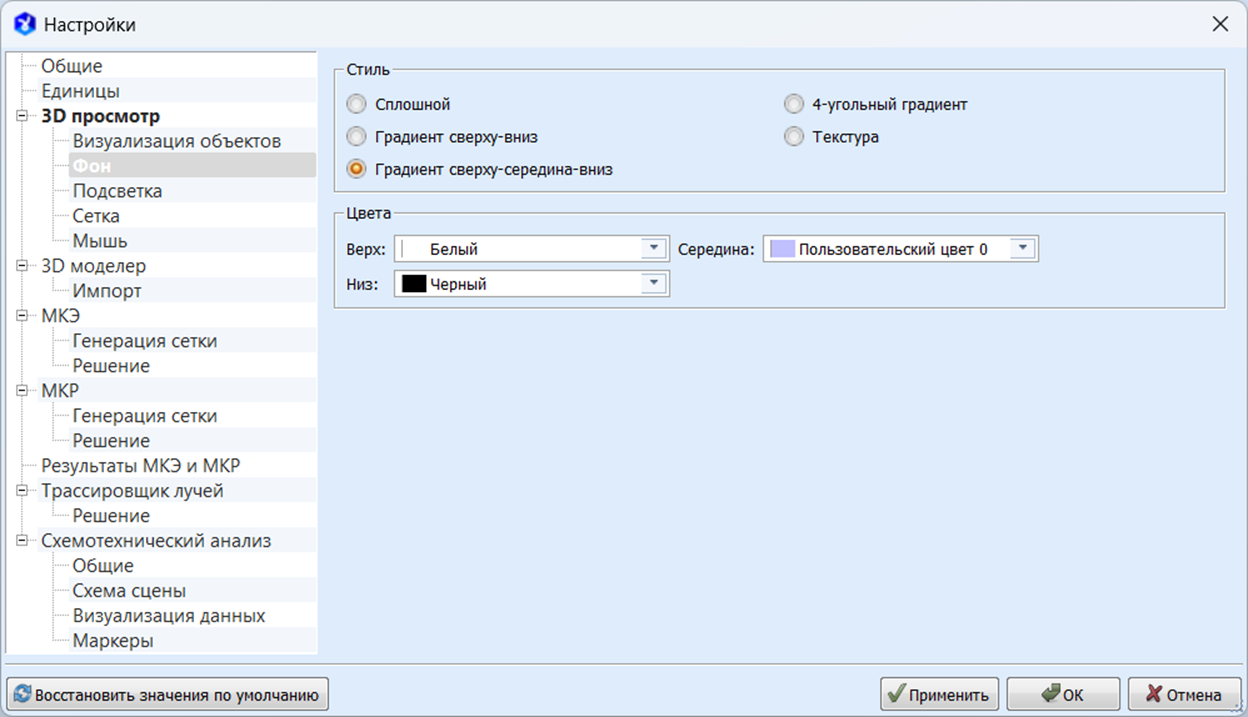Cancel with the Отмена button
The height and width of the screenshot is (717, 1248).
[x=1184, y=694]
